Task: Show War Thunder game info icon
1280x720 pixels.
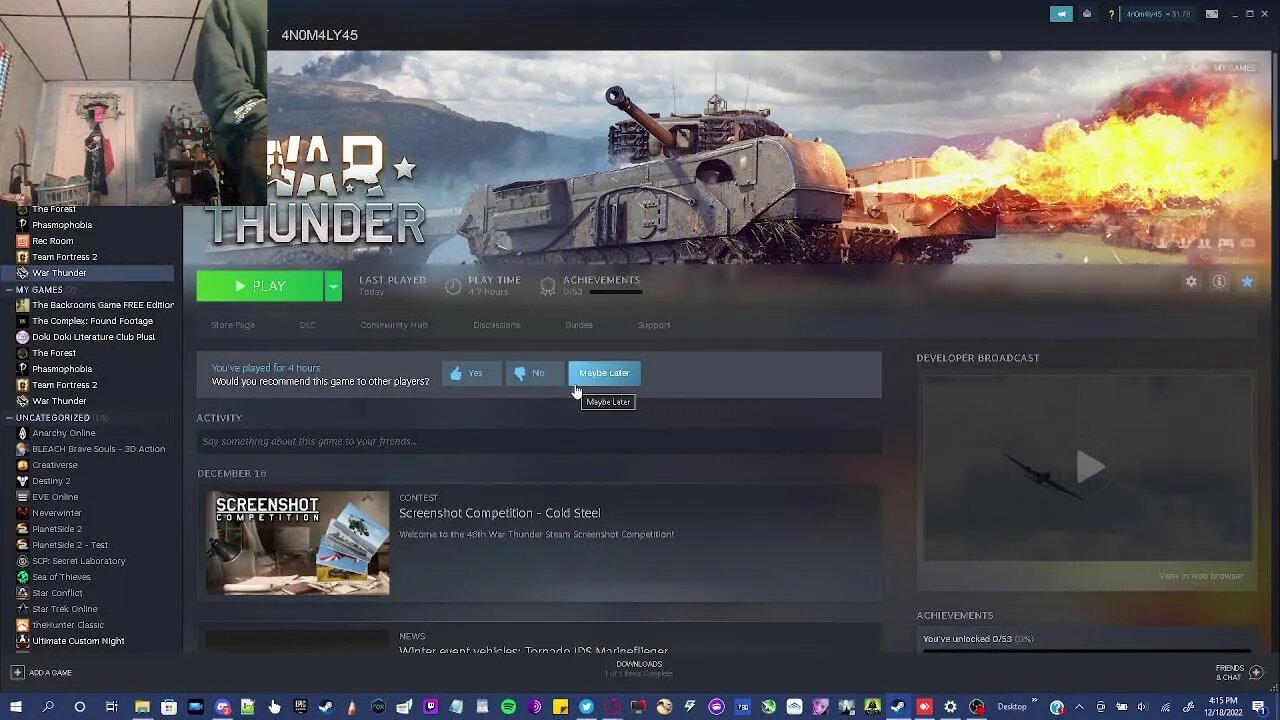Action: pyautogui.click(x=1219, y=282)
